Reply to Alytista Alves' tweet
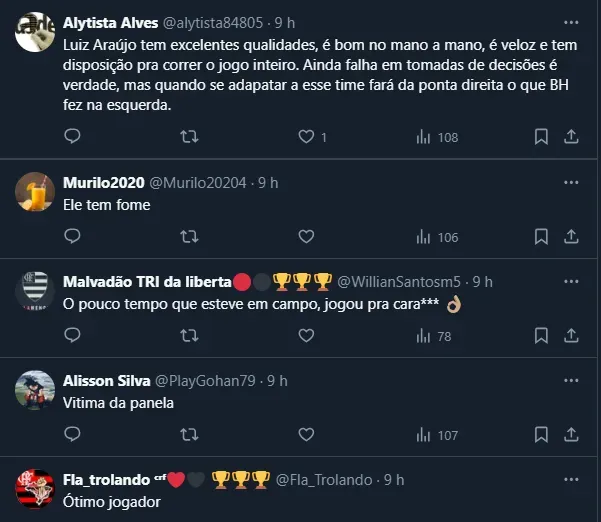601x522 pixels. tap(72, 137)
